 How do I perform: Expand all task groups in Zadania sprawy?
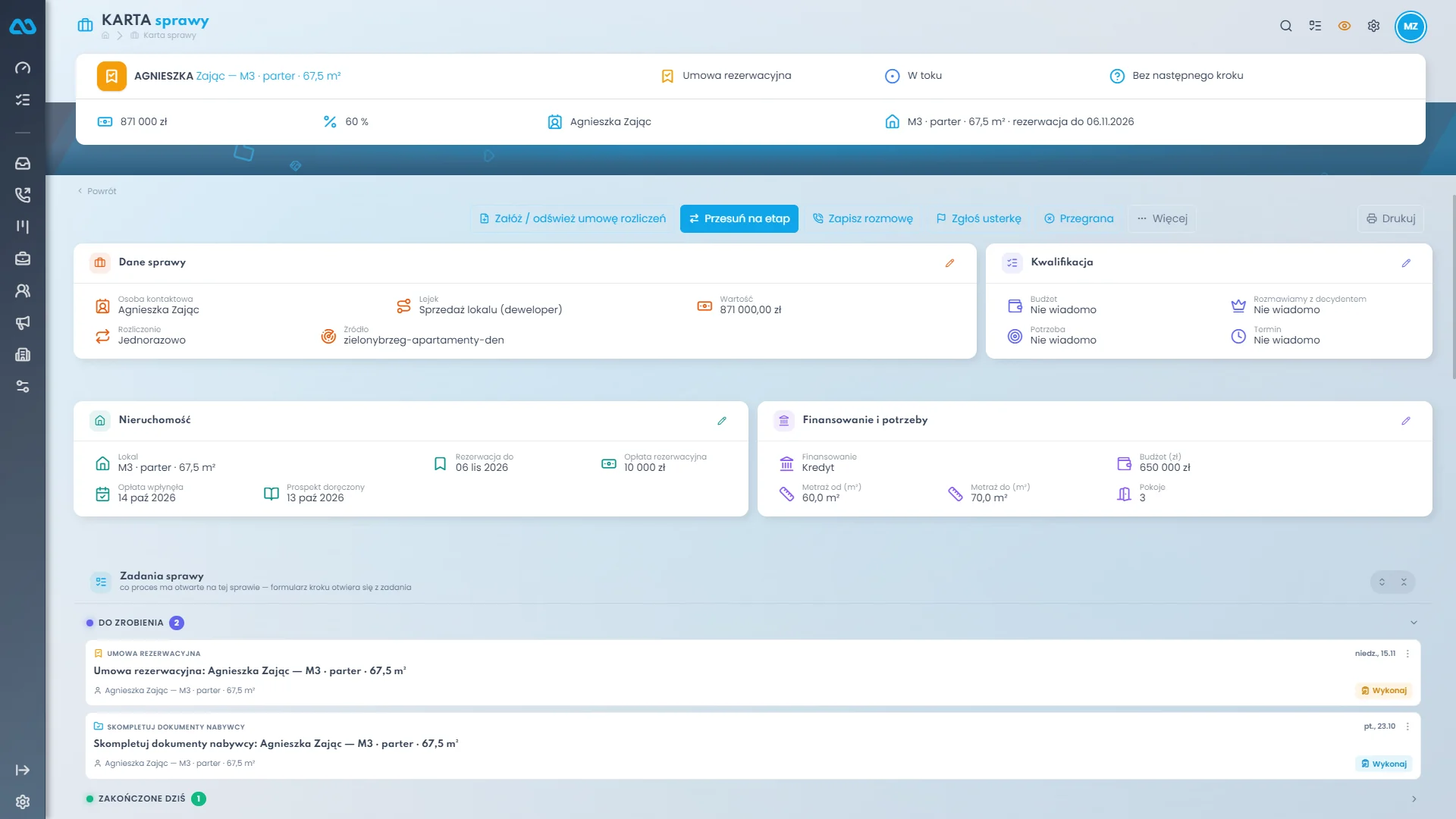click(x=1382, y=582)
